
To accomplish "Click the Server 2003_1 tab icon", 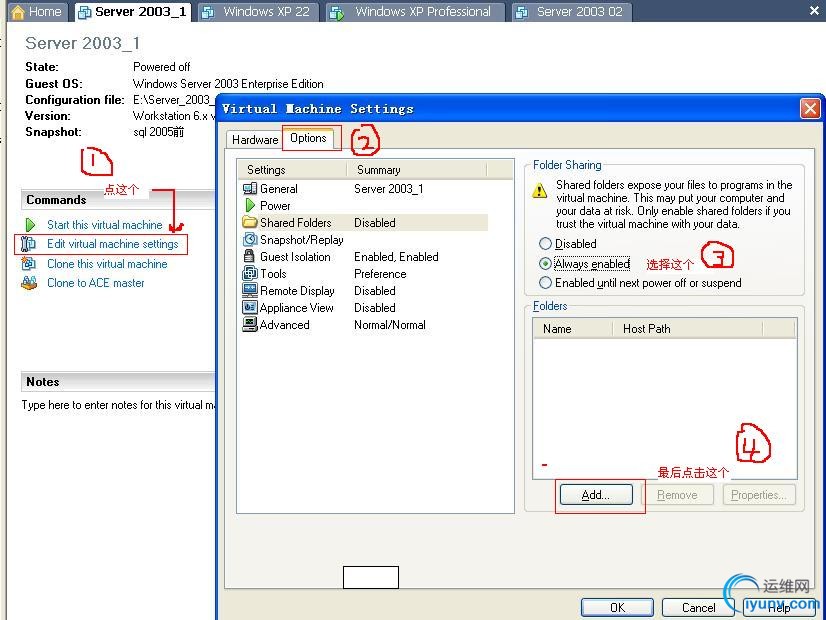I will point(84,12).
